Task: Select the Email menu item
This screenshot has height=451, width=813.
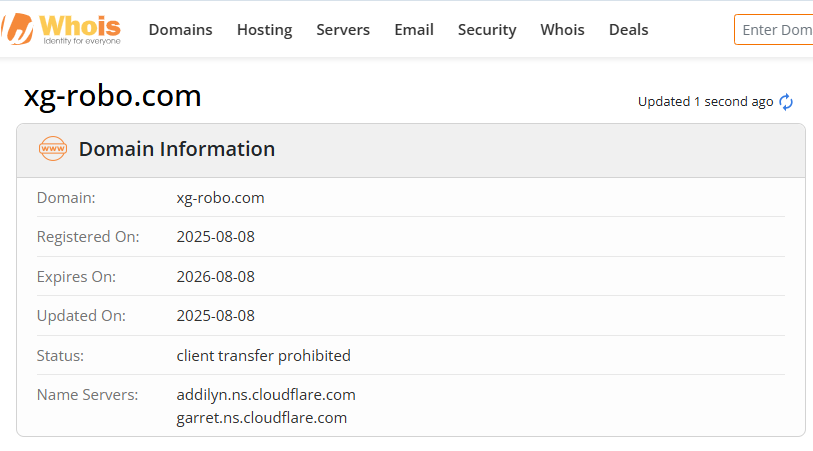Action: click(x=414, y=30)
